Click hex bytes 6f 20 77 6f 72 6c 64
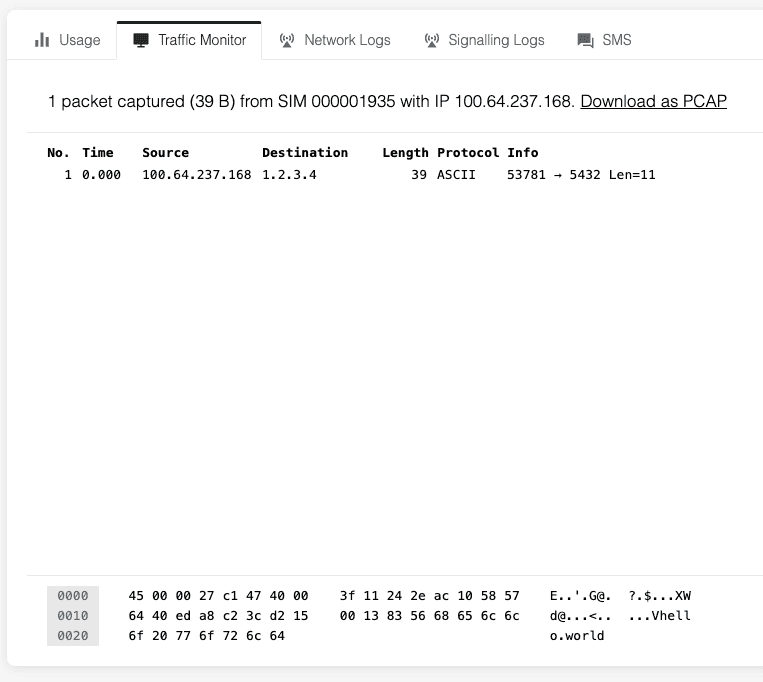The image size is (763, 682). 206,636
